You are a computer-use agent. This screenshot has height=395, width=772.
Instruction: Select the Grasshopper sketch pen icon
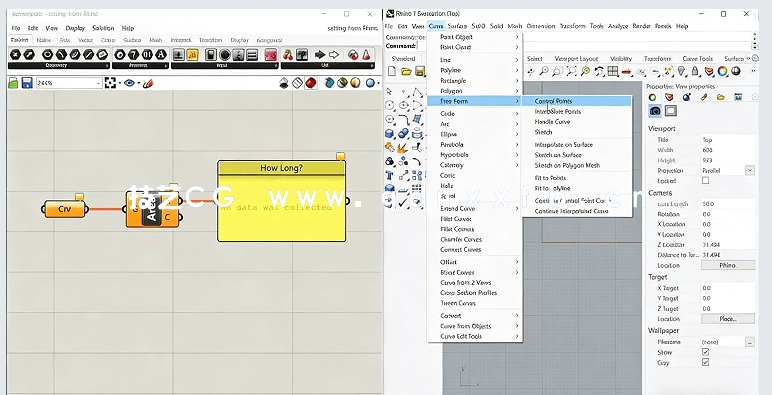[x=148, y=83]
